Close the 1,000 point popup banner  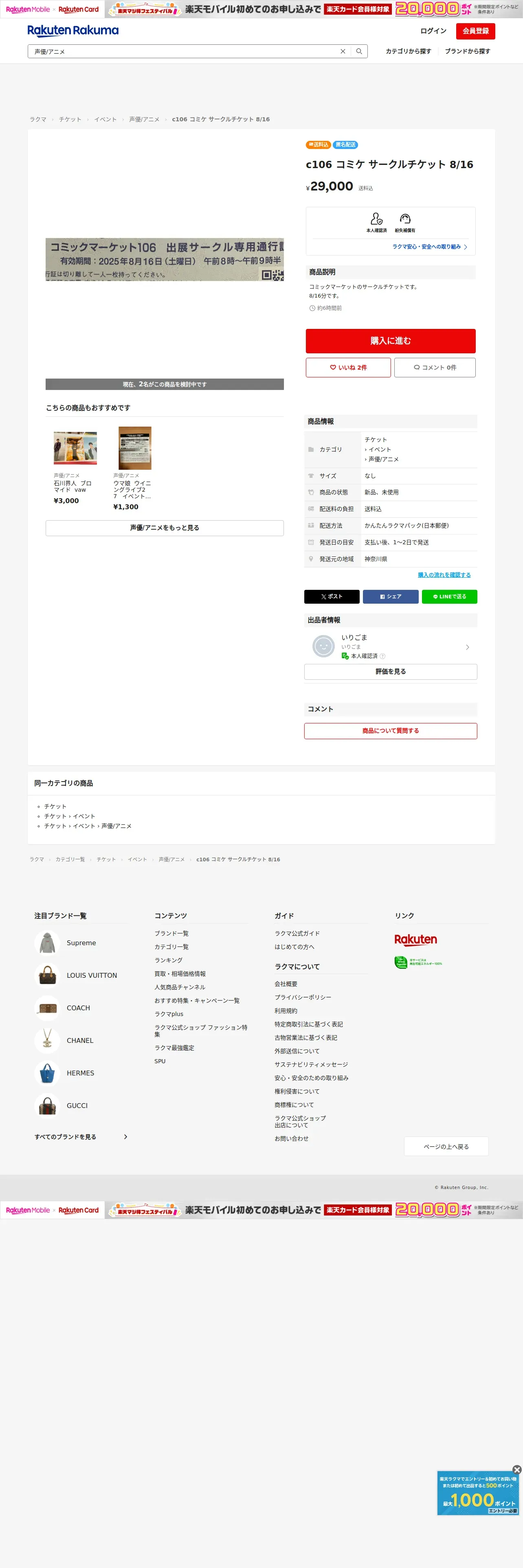tap(517, 1470)
